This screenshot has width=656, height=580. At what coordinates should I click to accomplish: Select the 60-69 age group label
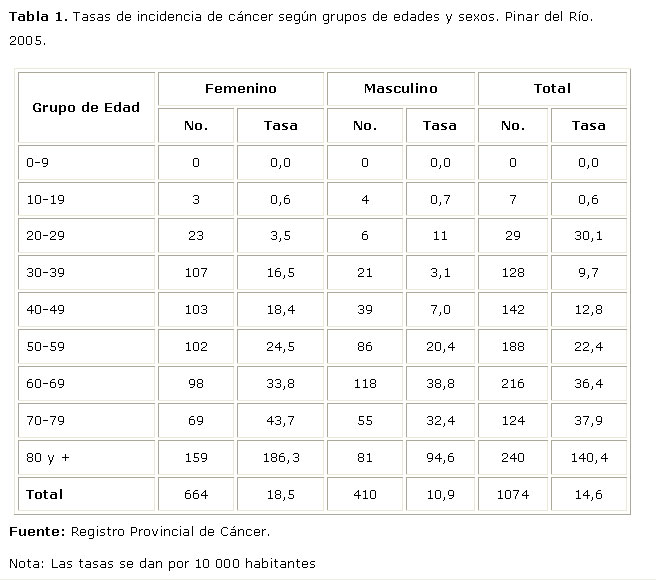coord(46,384)
